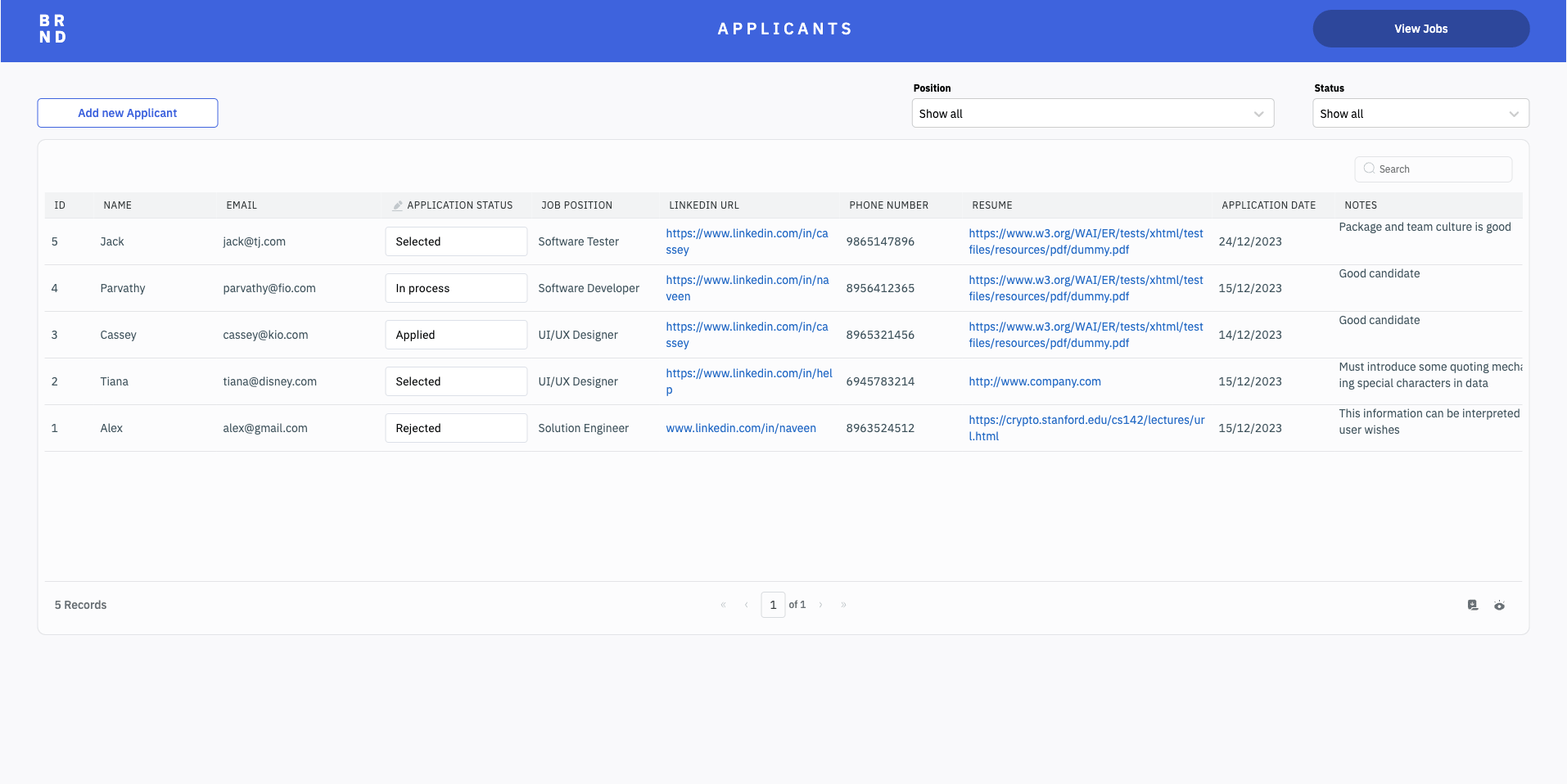This screenshot has width=1567, height=784.
Task: Sort by Application Date column header
Action: (x=1268, y=205)
